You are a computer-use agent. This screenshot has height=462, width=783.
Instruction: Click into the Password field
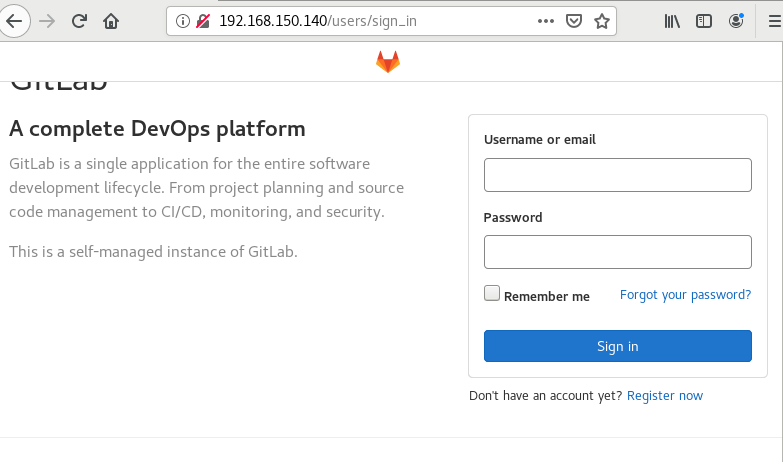617,252
